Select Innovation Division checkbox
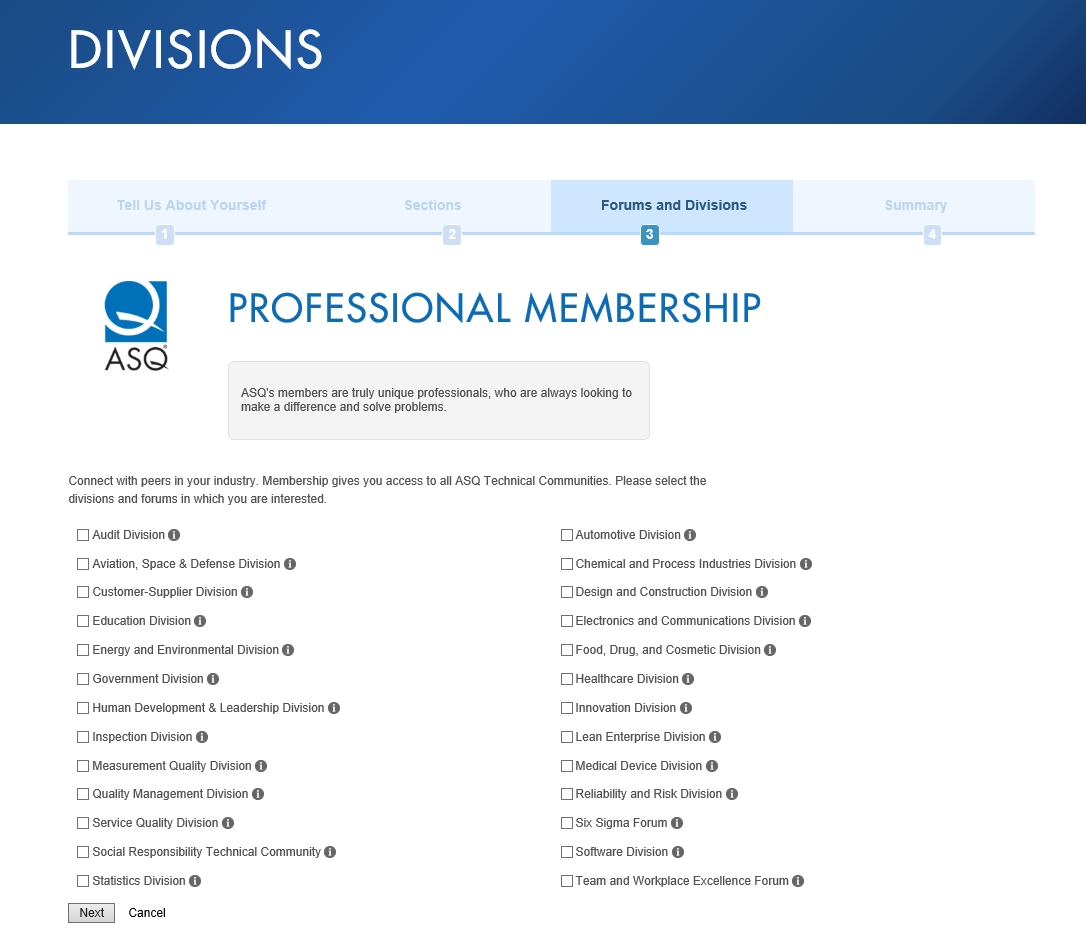 [567, 708]
